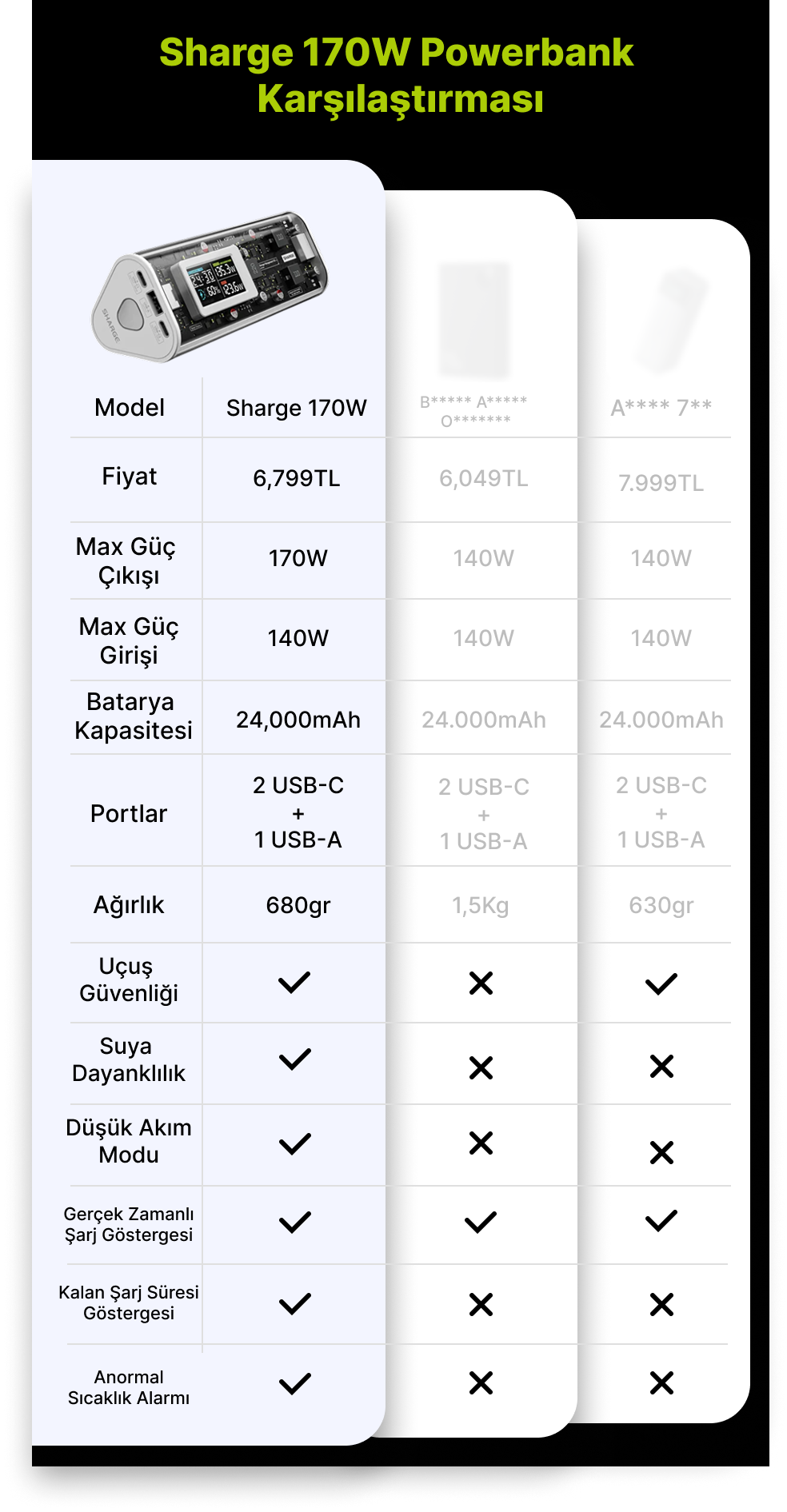Click the cross for Uçuş Güvenliği in 6,049TL column

(481, 983)
